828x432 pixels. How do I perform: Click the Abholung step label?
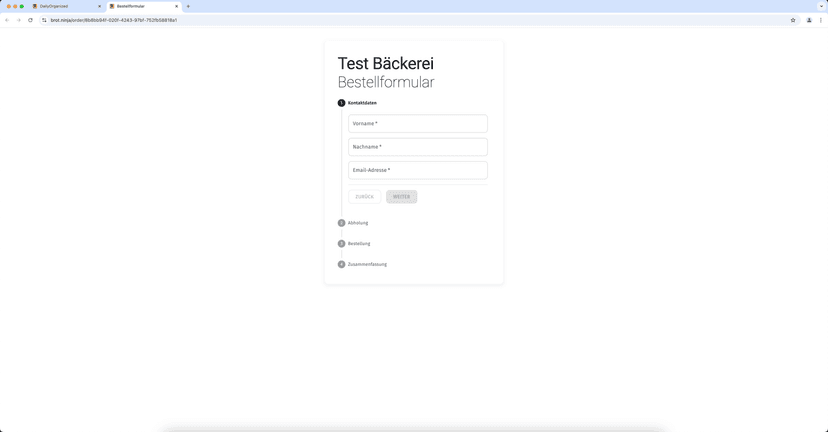[x=358, y=223]
